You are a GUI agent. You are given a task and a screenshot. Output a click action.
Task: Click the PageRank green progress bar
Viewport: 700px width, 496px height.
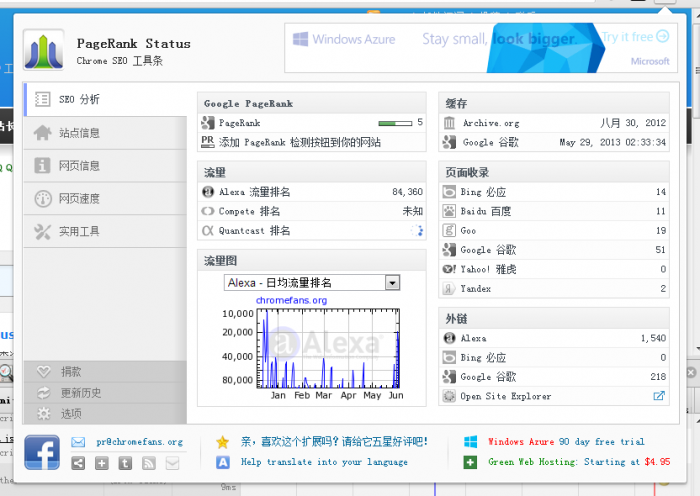click(395, 123)
